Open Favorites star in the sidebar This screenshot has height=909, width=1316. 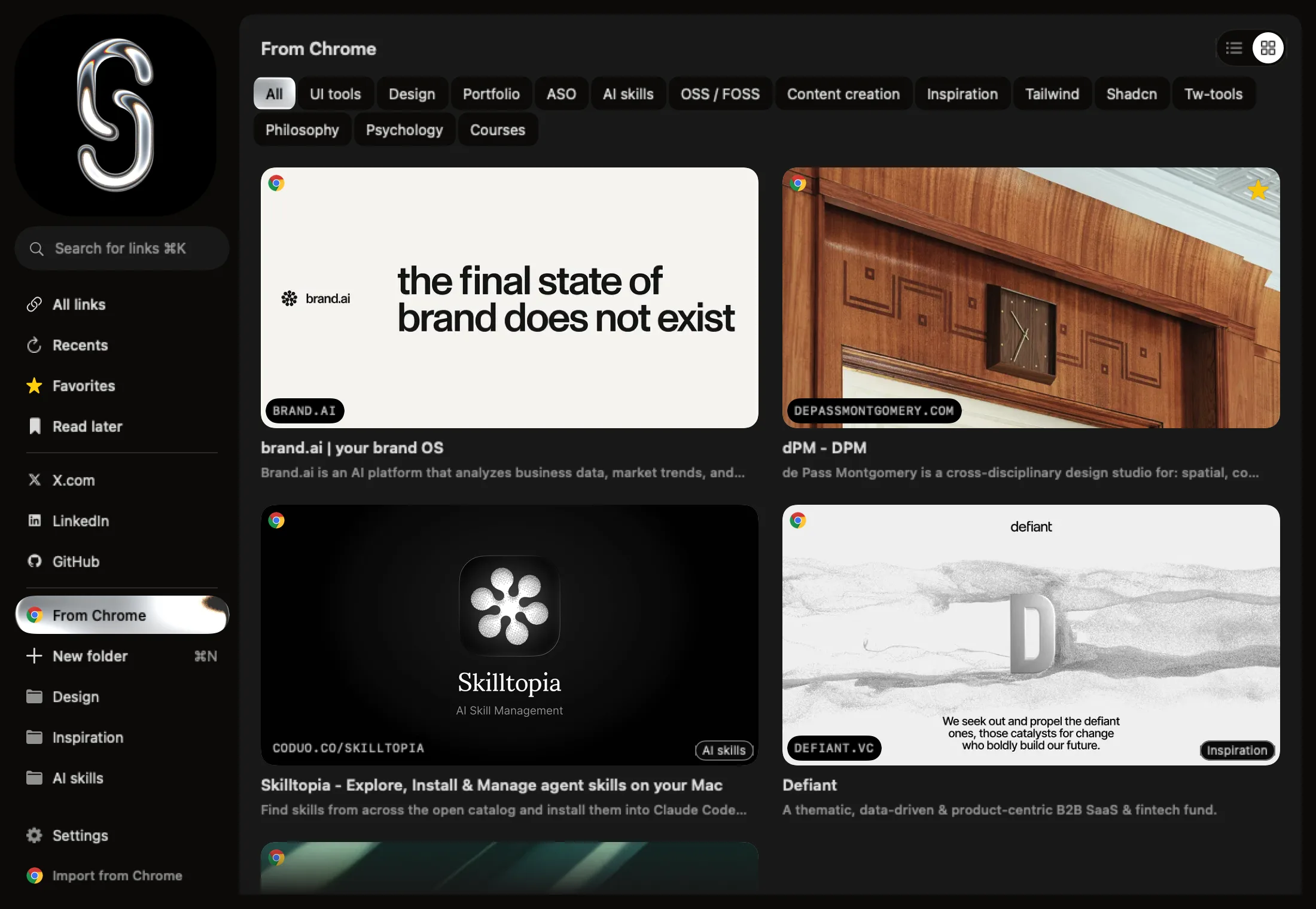coord(122,386)
